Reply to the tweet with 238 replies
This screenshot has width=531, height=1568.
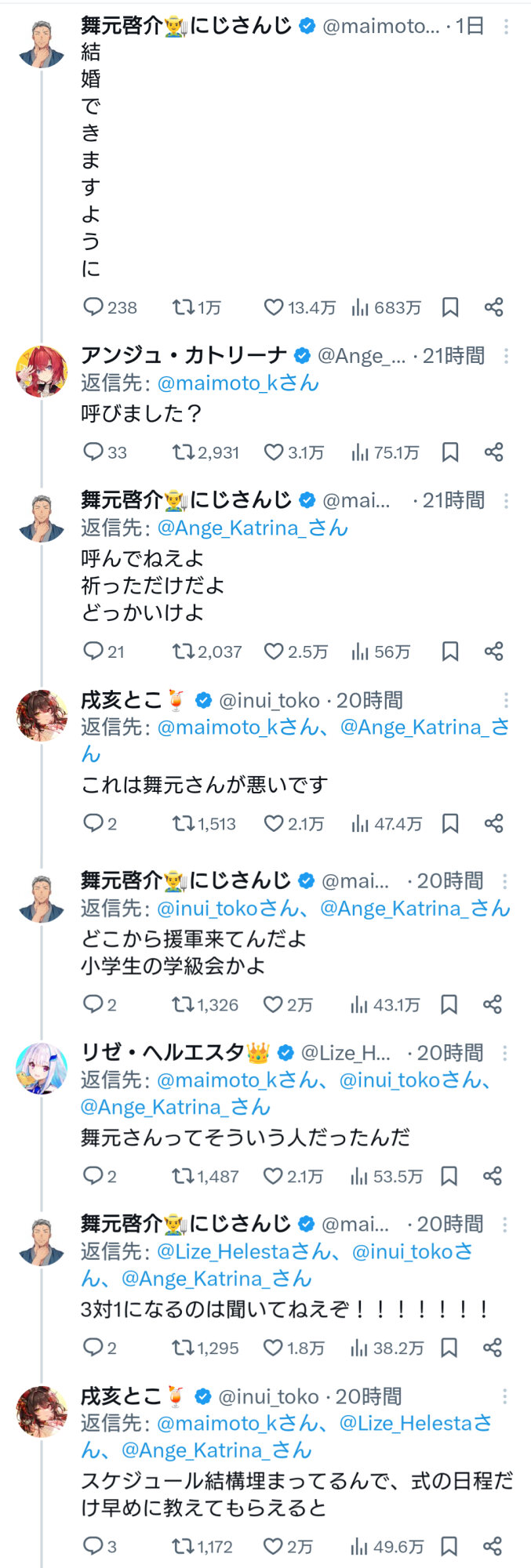93,307
